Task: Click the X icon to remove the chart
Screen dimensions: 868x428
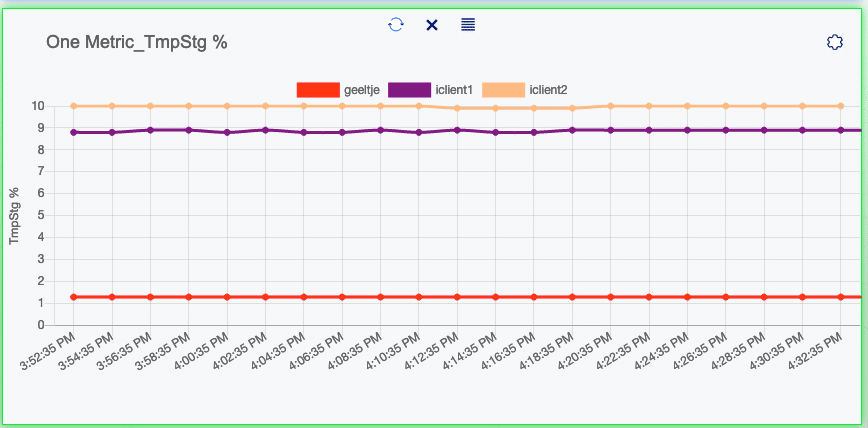Action: (432, 24)
